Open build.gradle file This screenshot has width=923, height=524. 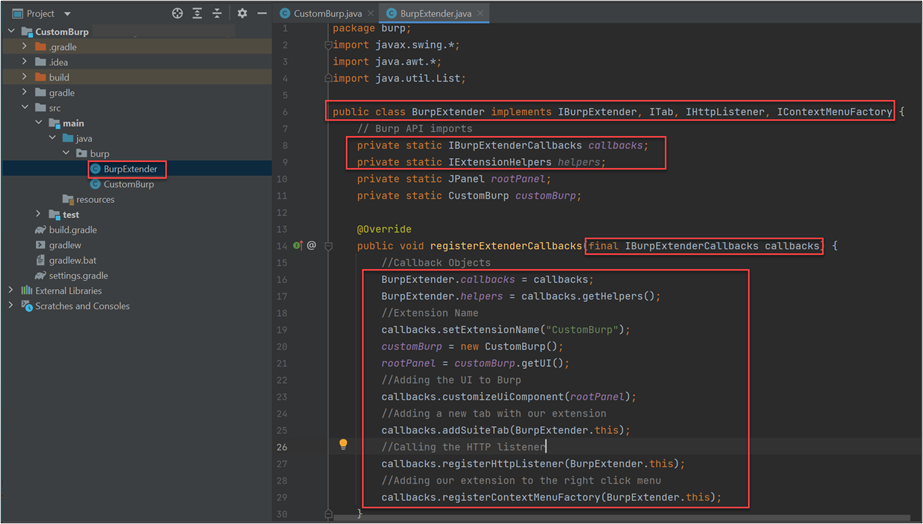click(72, 230)
